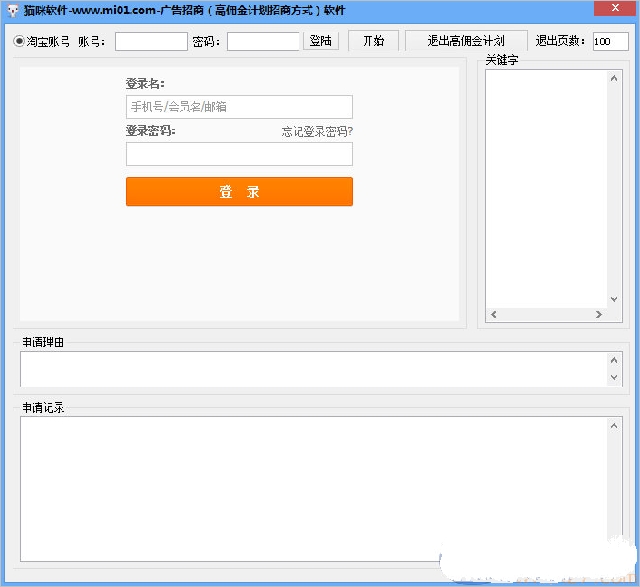Focus the 登录密码 input field

point(239,154)
